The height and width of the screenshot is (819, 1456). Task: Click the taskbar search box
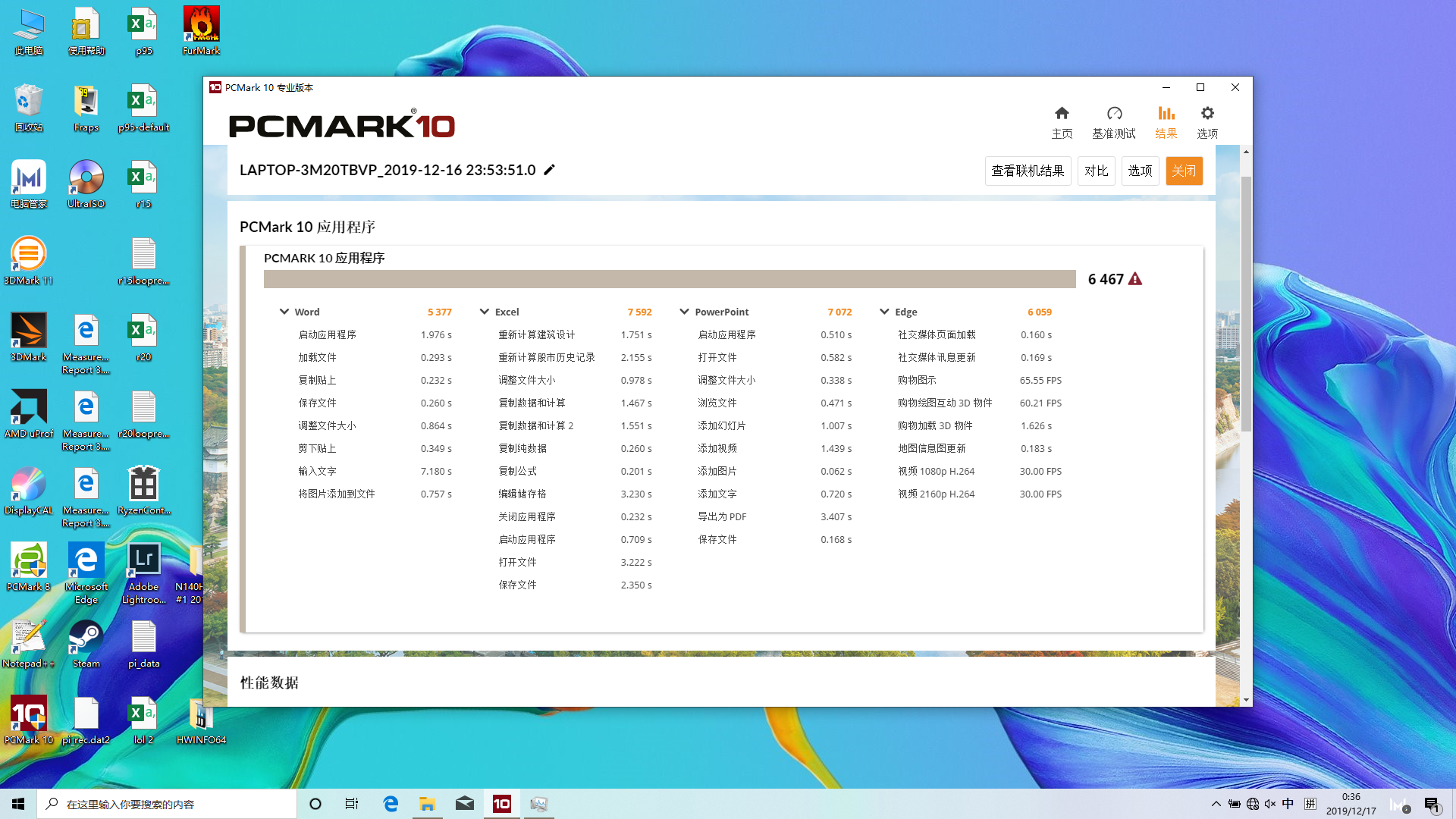[x=167, y=804]
